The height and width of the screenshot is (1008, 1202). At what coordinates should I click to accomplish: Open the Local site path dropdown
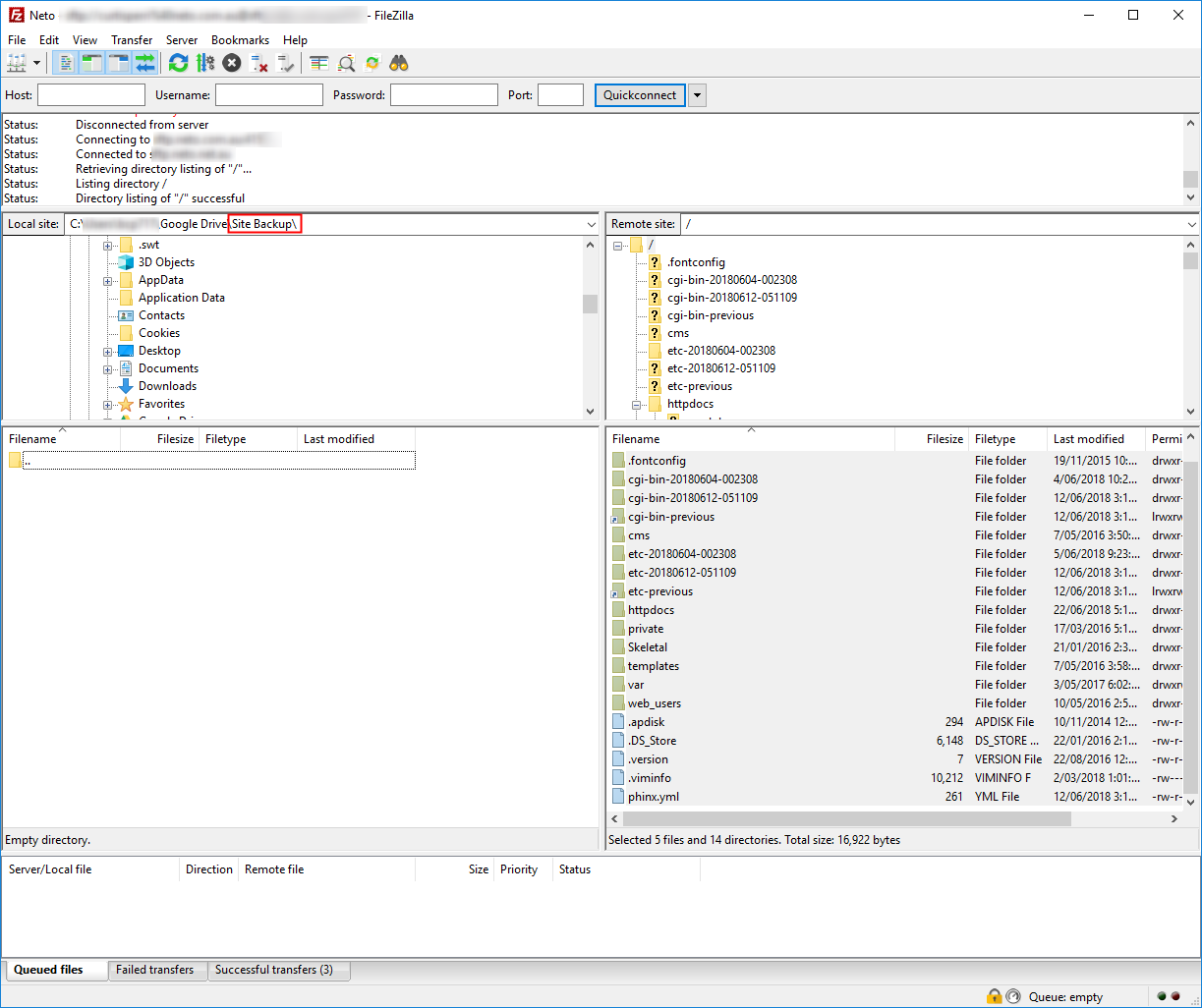tap(590, 224)
